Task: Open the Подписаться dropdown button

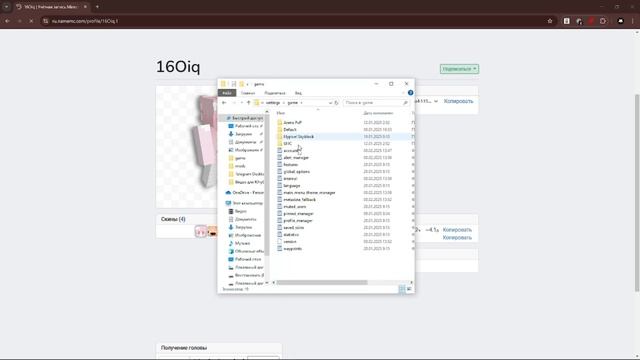Action: click(459, 69)
